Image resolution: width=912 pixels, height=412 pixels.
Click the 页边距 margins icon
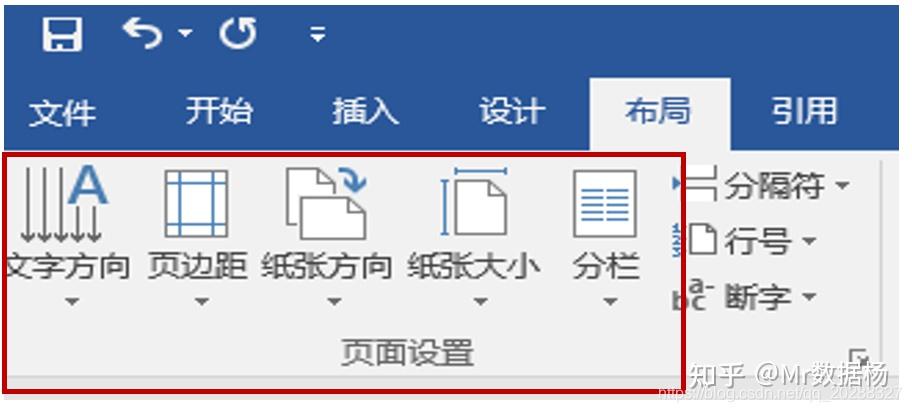[196, 204]
